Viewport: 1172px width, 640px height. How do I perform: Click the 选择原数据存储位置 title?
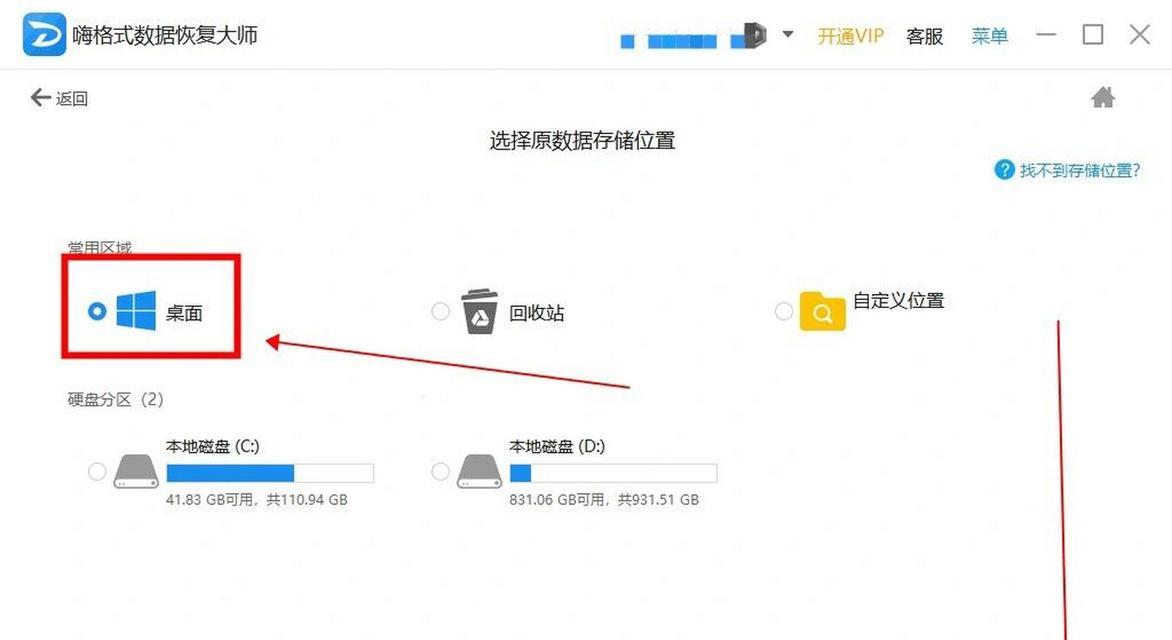(x=582, y=141)
